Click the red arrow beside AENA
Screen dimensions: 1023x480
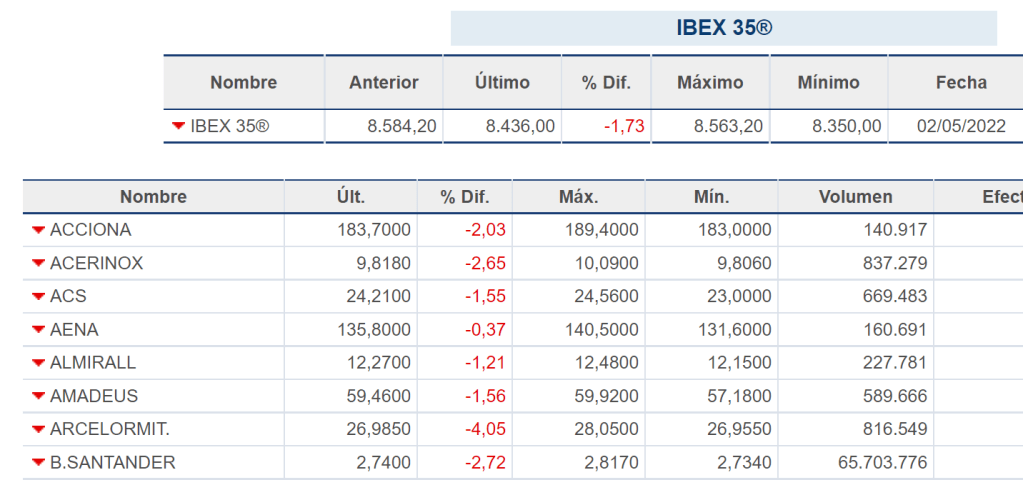[39, 329]
